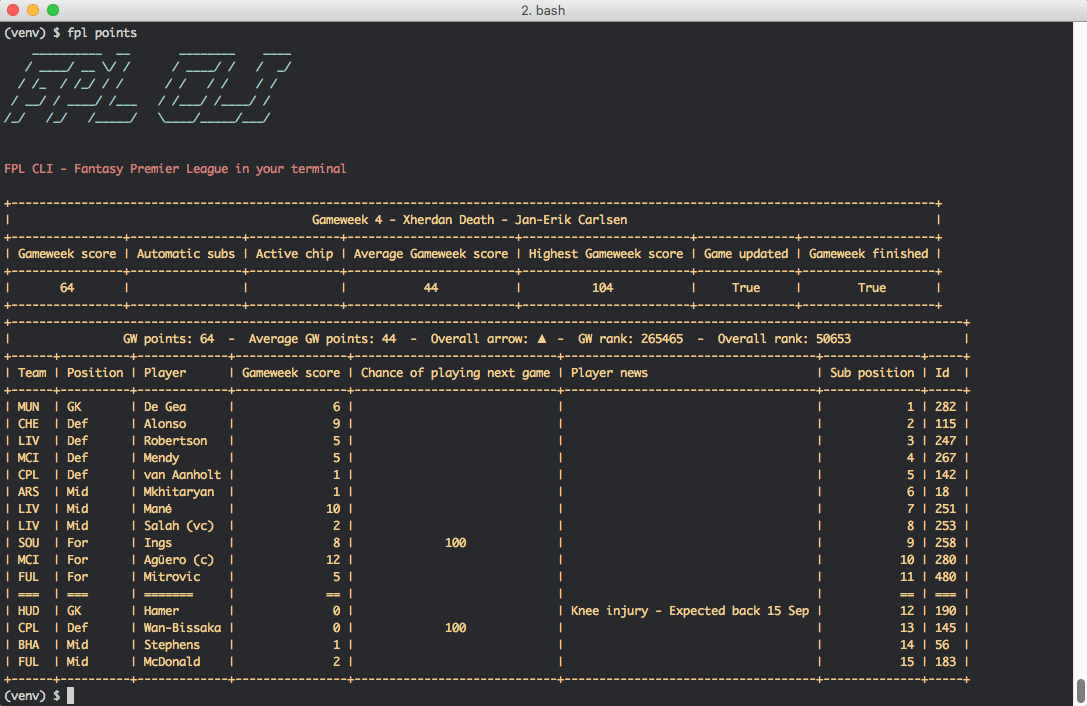Click the green zoom window button

click(x=53, y=10)
